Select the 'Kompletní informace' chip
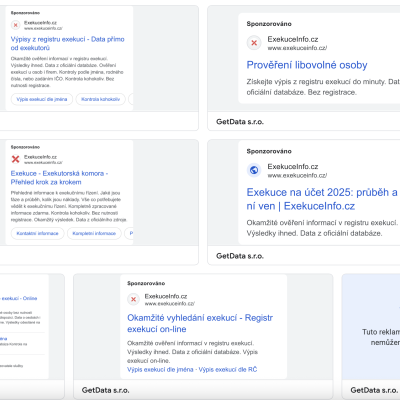The image size is (400, 400). click(94, 233)
